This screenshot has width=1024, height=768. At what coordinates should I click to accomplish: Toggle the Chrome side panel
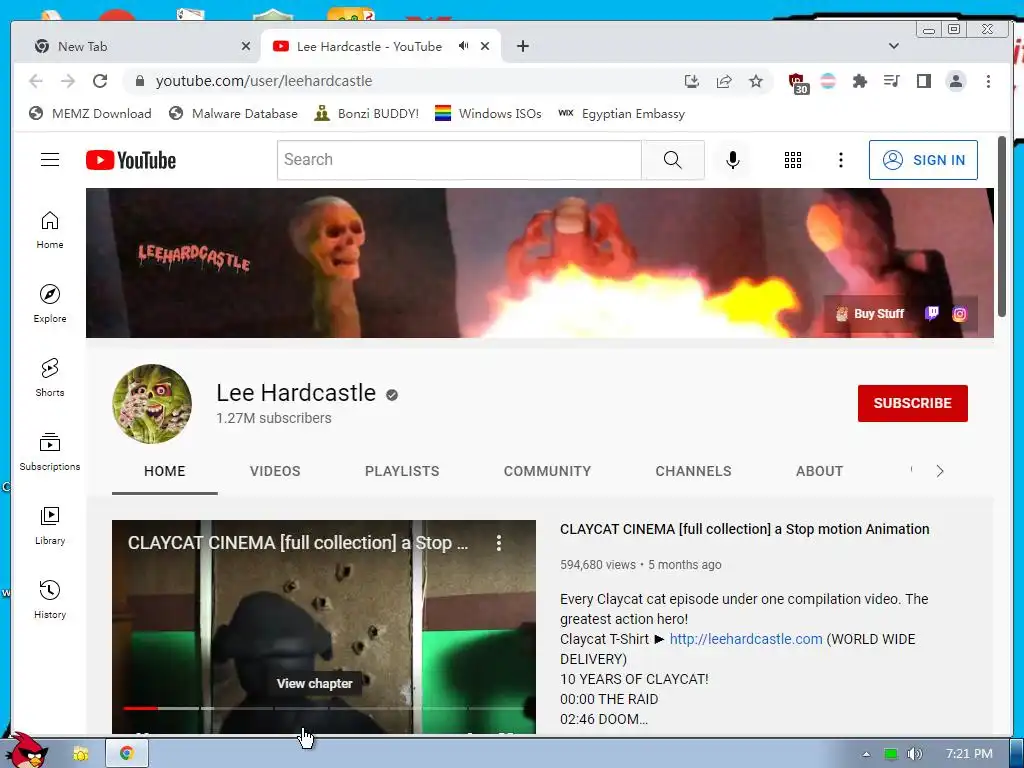click(x=923, y=81)
